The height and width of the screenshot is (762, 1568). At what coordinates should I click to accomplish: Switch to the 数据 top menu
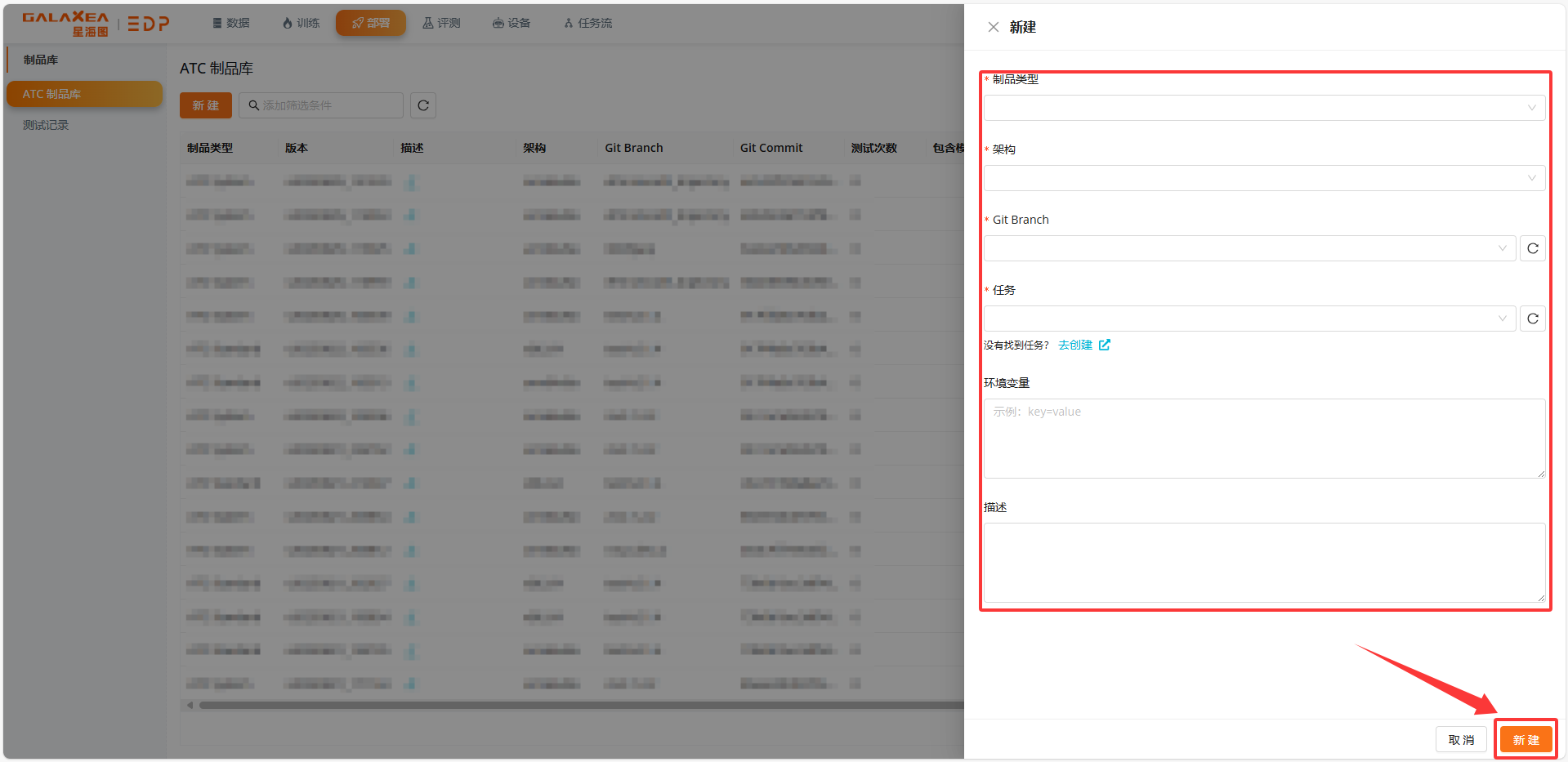[231, 23]
